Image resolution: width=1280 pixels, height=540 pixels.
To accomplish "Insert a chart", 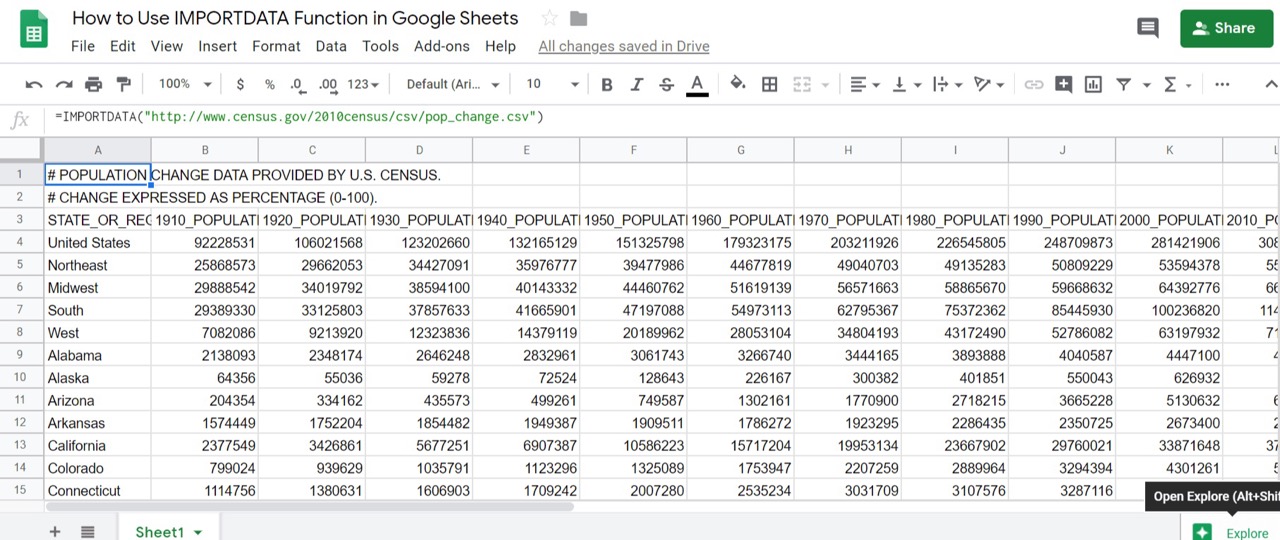I will click(x=1094, y=85).
